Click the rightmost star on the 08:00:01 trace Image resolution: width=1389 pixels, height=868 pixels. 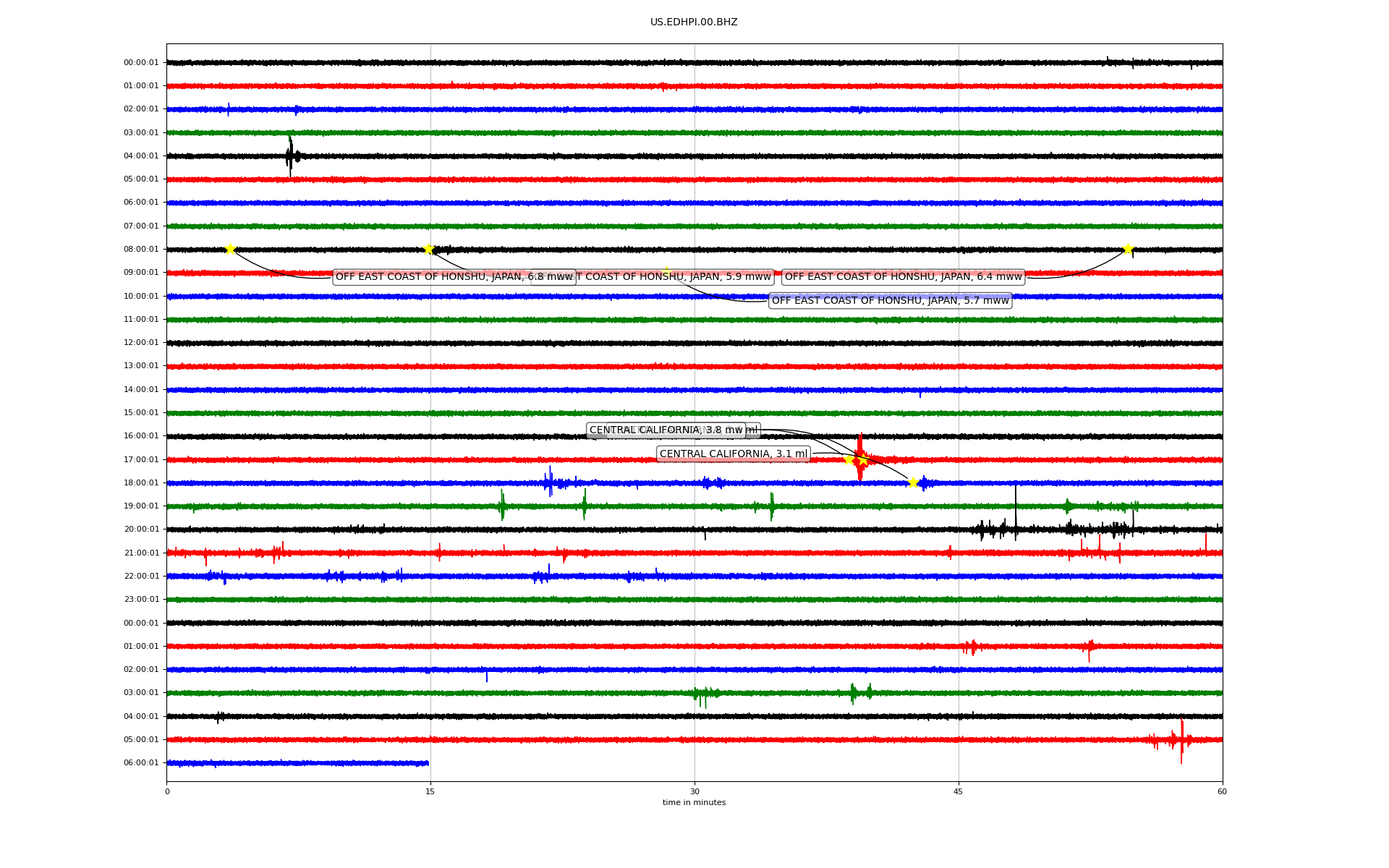[x=1127, y=249]
